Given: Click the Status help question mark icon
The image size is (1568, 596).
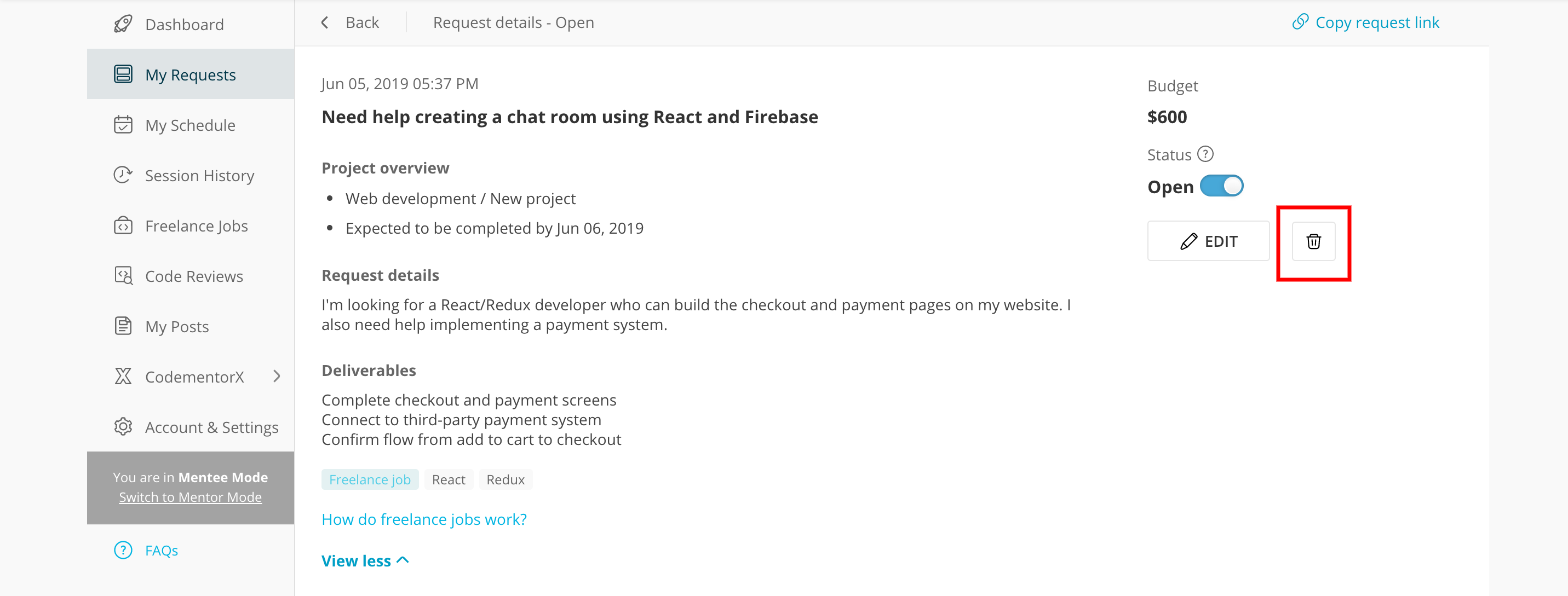Looking at the screenshot, I should tap(1205, 154).
